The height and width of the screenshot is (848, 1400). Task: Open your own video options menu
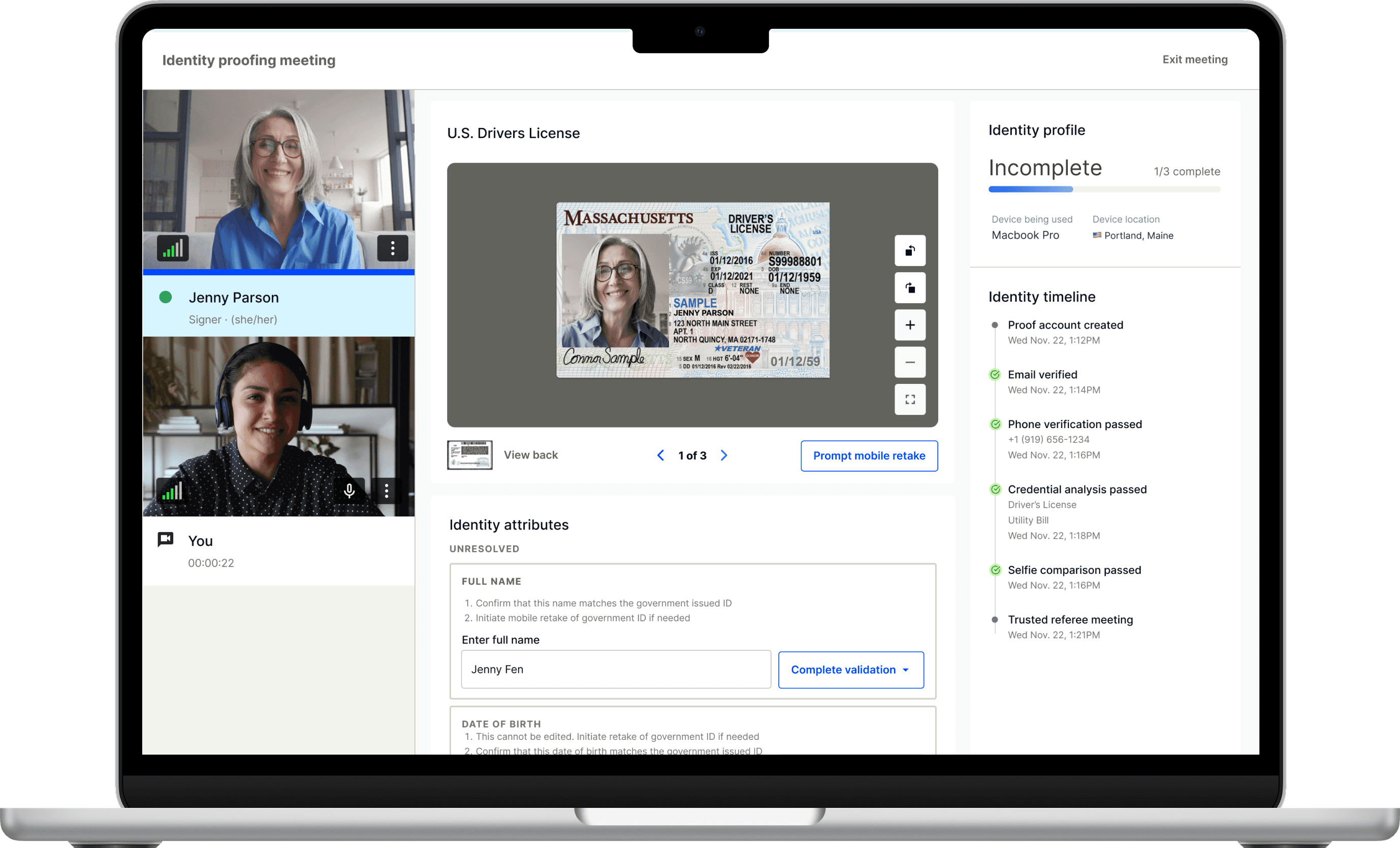(x=387, y=491)
